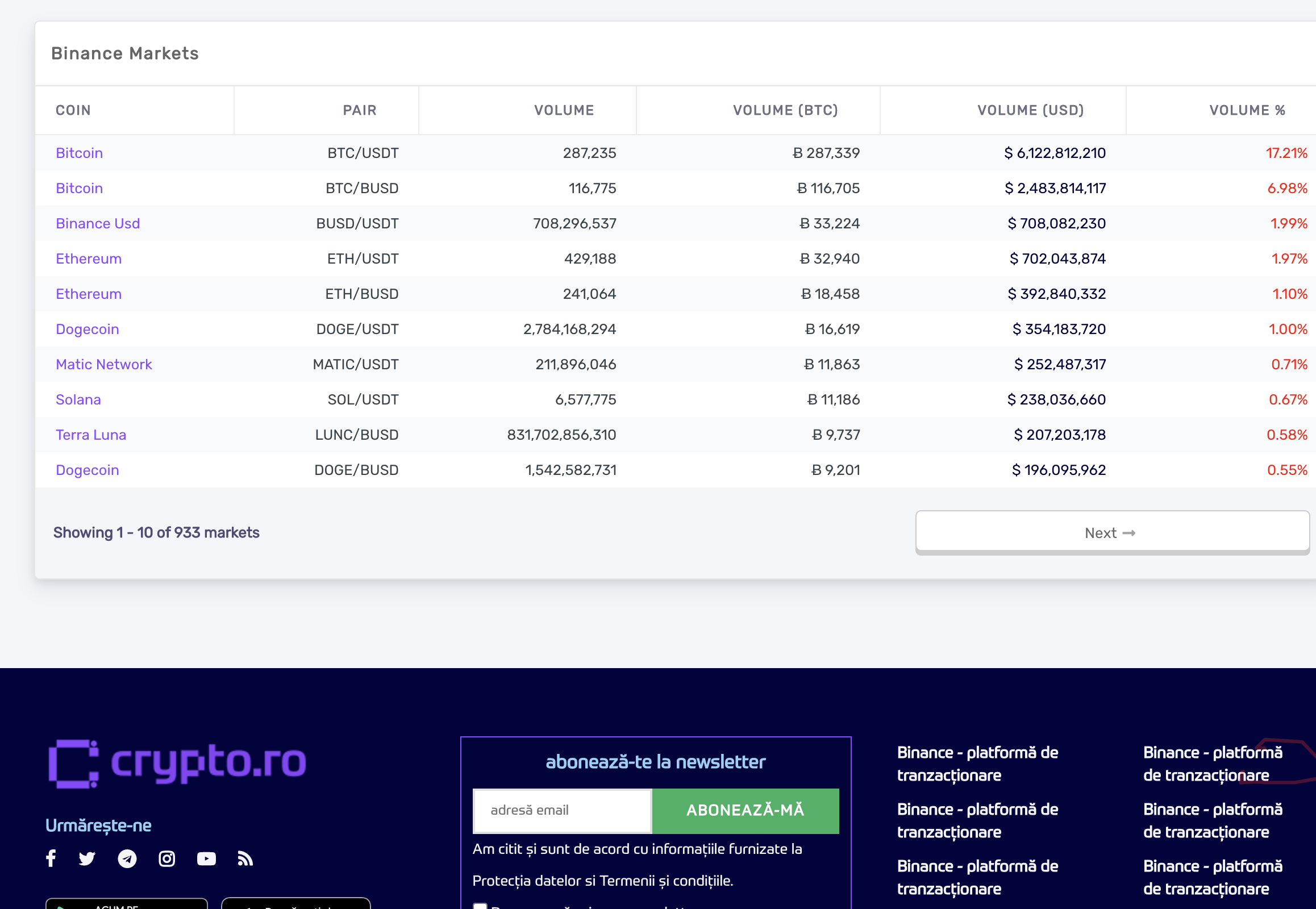Open the Protecția datelor link
The width and height of the screenshot is (1316, 909).
pyautogui.click(x=526, y=881)
